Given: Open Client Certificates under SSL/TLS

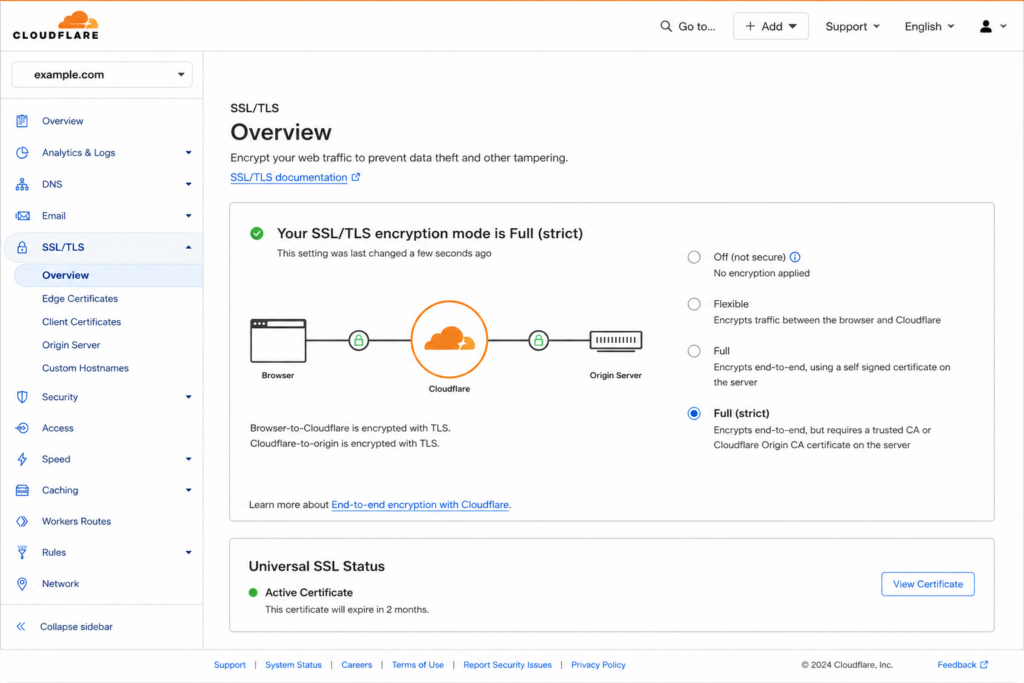Looking at the screenshot, I should (82, 322).
